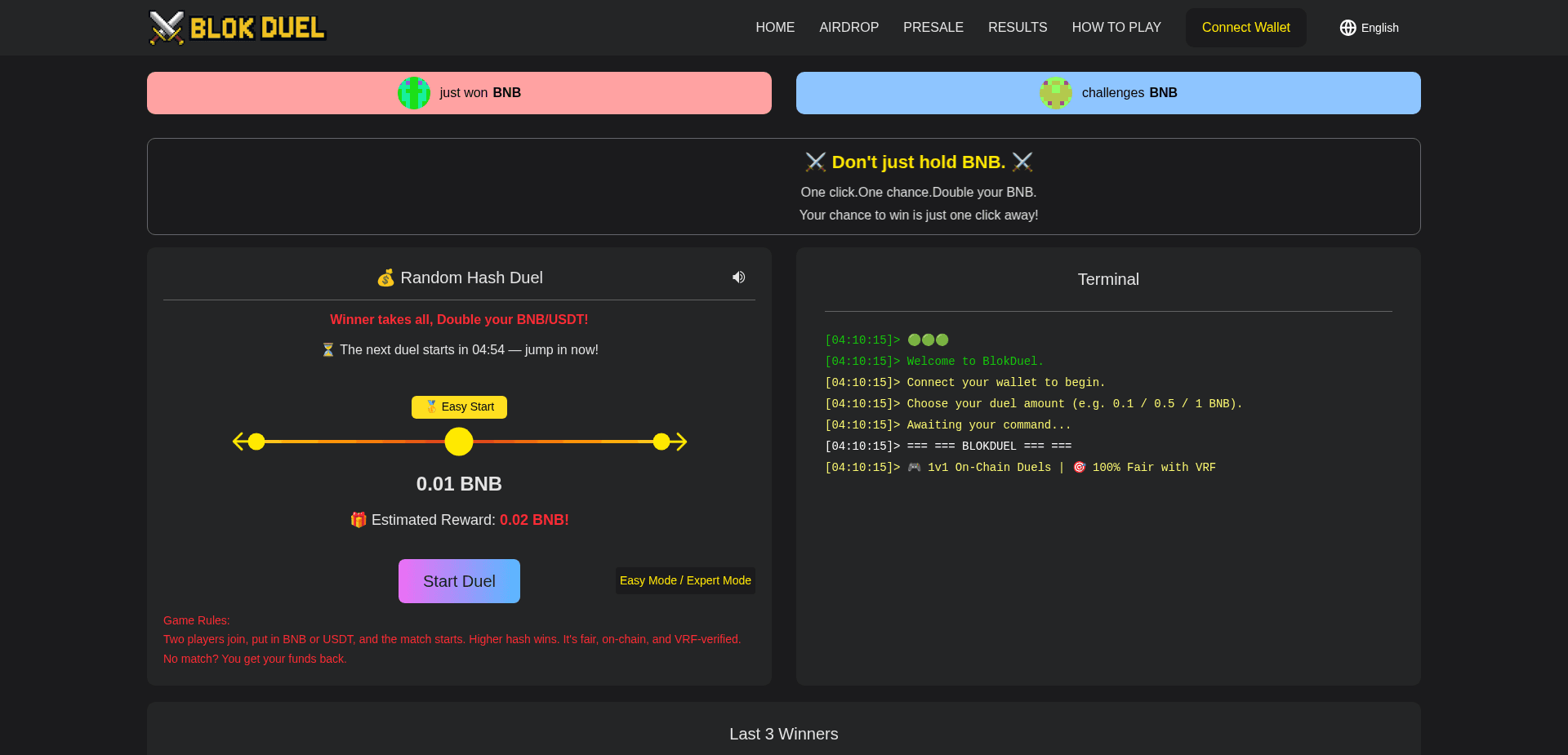Click the pixel challenger avatar in blue banner

pyautogui.click(x=1055, y=92)
